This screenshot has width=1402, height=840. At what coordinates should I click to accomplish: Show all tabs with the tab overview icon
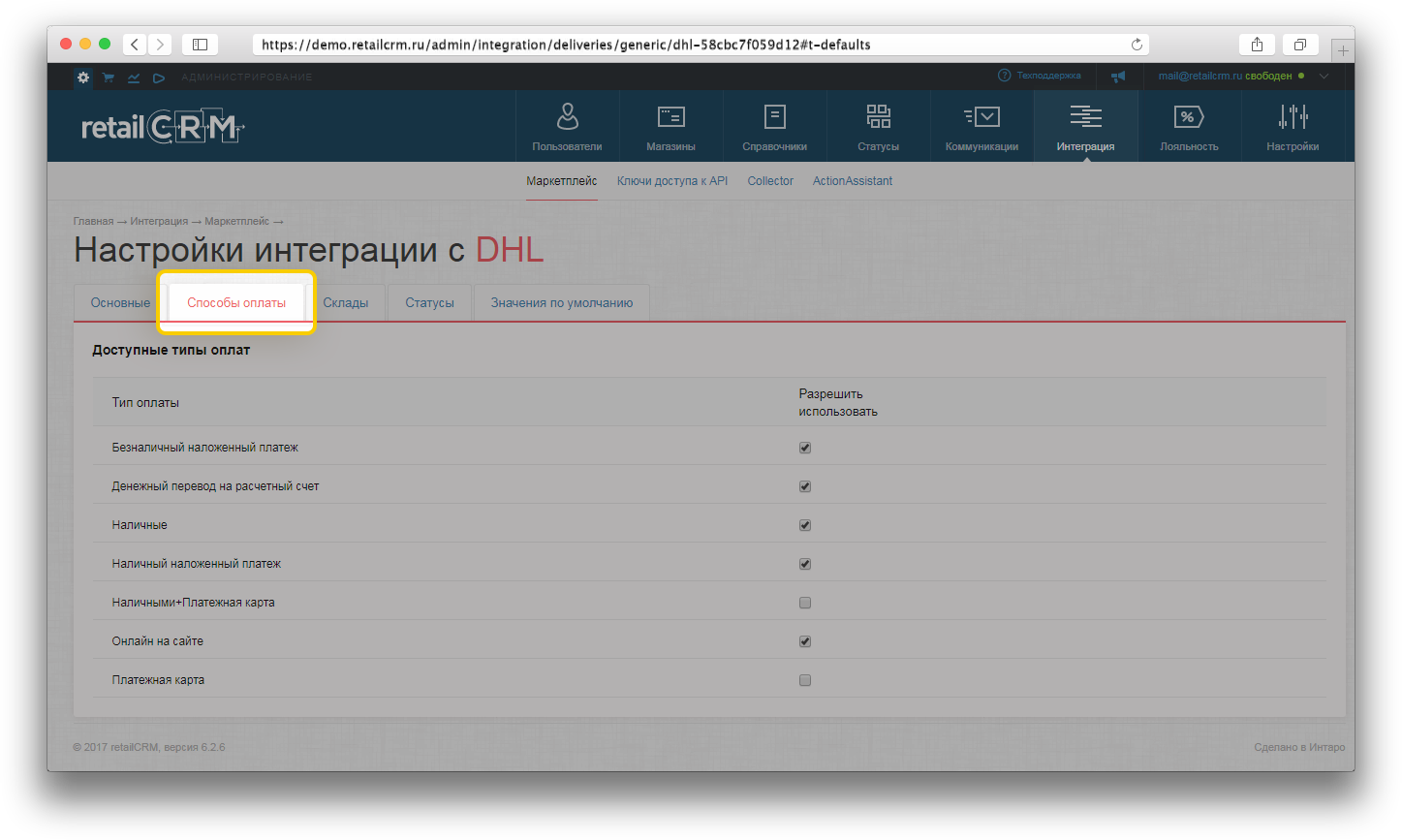[x=1300, y=45]
